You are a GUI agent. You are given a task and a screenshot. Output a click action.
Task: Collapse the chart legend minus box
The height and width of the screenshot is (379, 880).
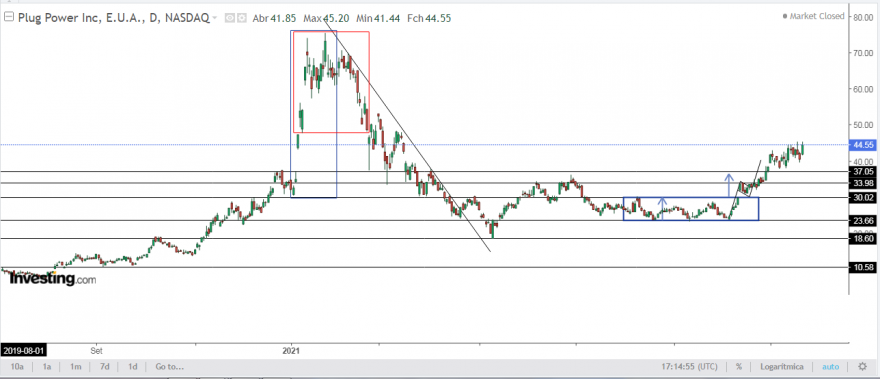tap(8, 17)
